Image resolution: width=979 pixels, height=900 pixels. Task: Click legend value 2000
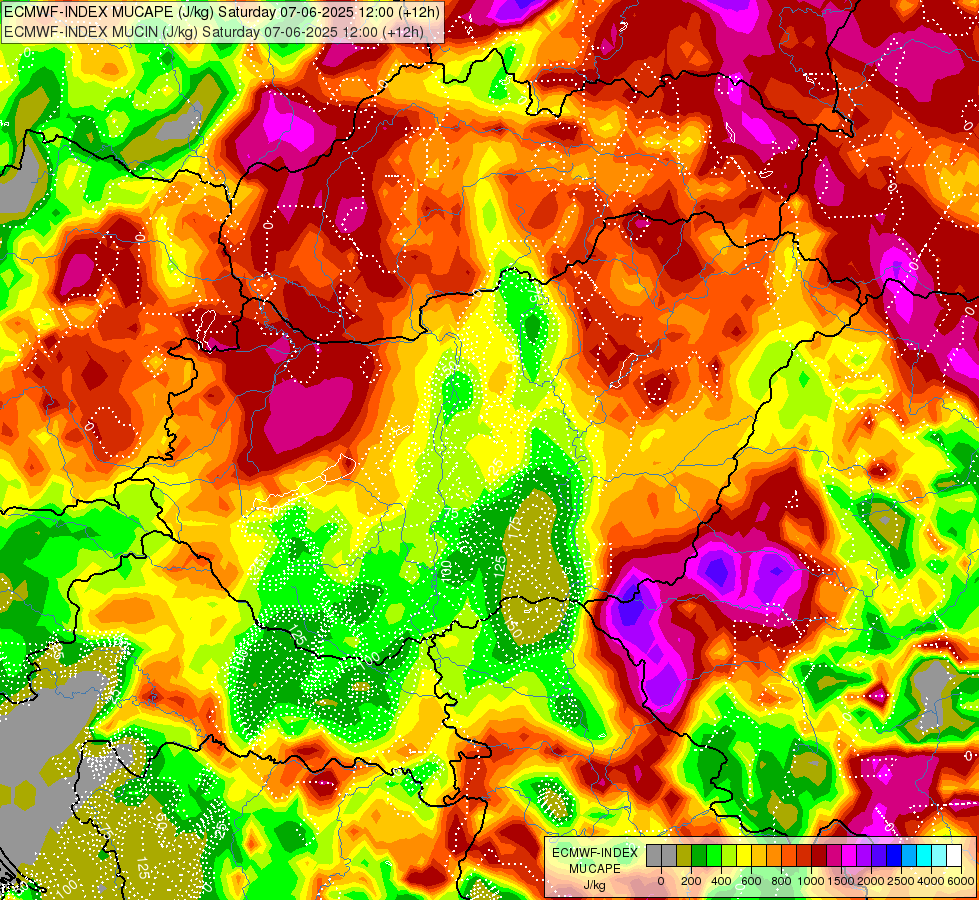coord(872,881)
